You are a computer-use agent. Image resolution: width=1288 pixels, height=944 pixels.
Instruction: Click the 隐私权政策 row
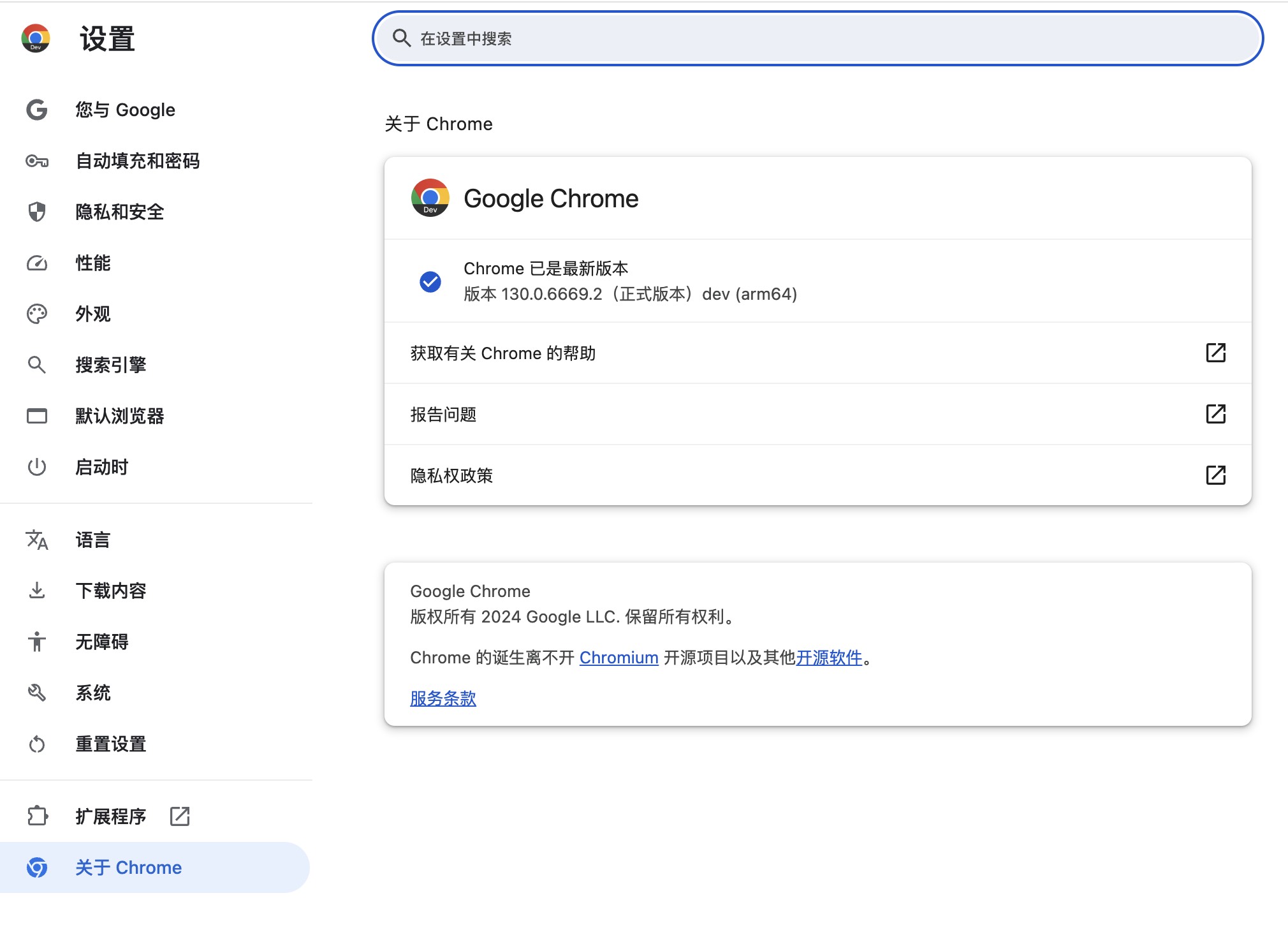click(818, 475)
